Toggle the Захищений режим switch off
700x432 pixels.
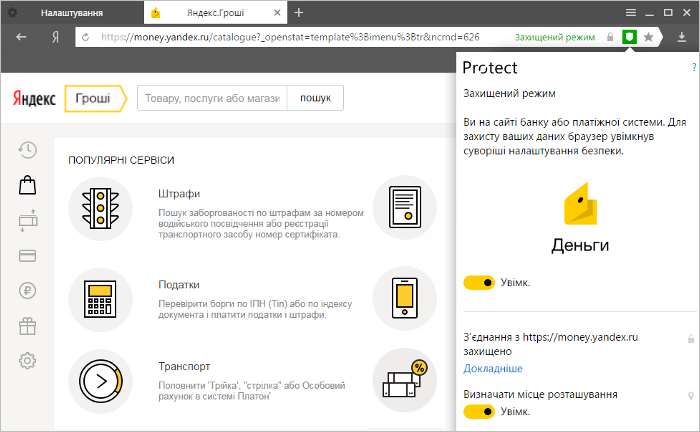[x=479, y=282]
